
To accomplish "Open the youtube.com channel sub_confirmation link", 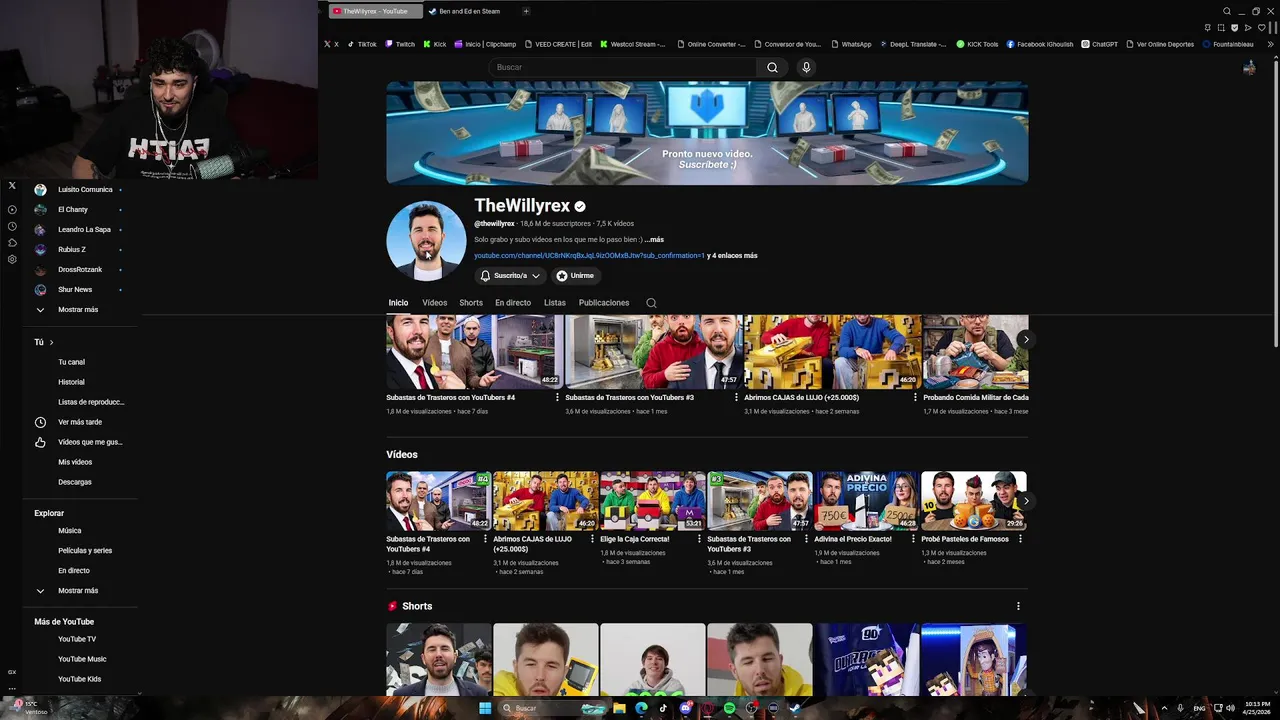I will 589,256.
